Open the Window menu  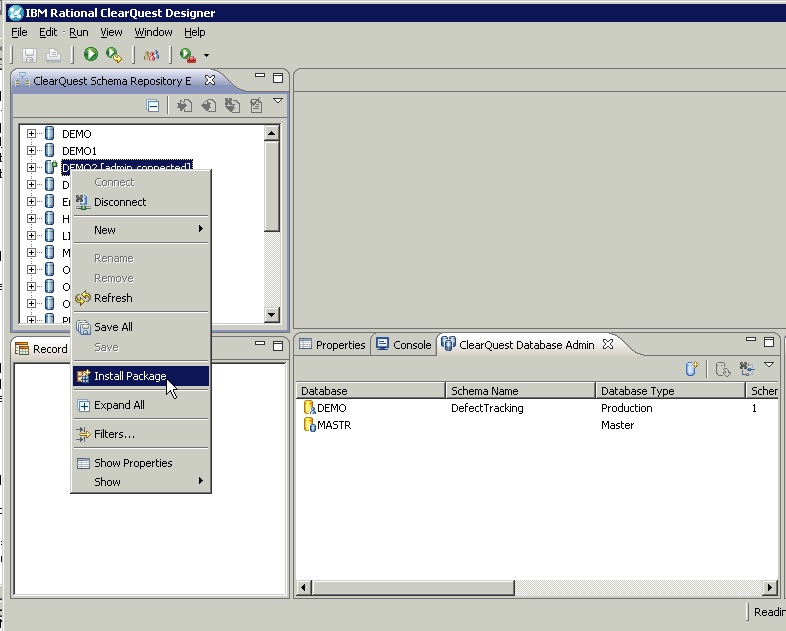pos(153,33)
